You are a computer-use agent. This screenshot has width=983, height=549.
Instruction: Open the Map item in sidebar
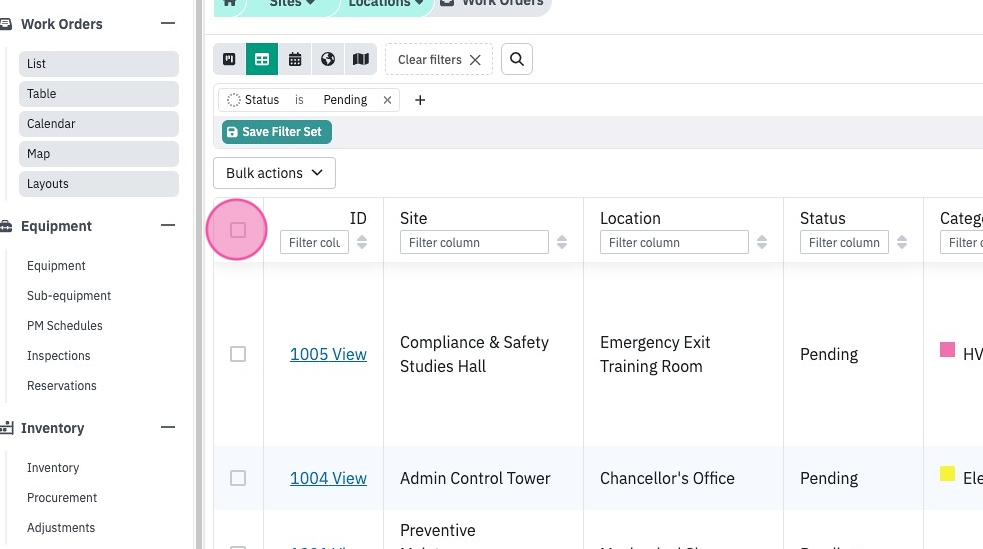click(x=98, y=154)
